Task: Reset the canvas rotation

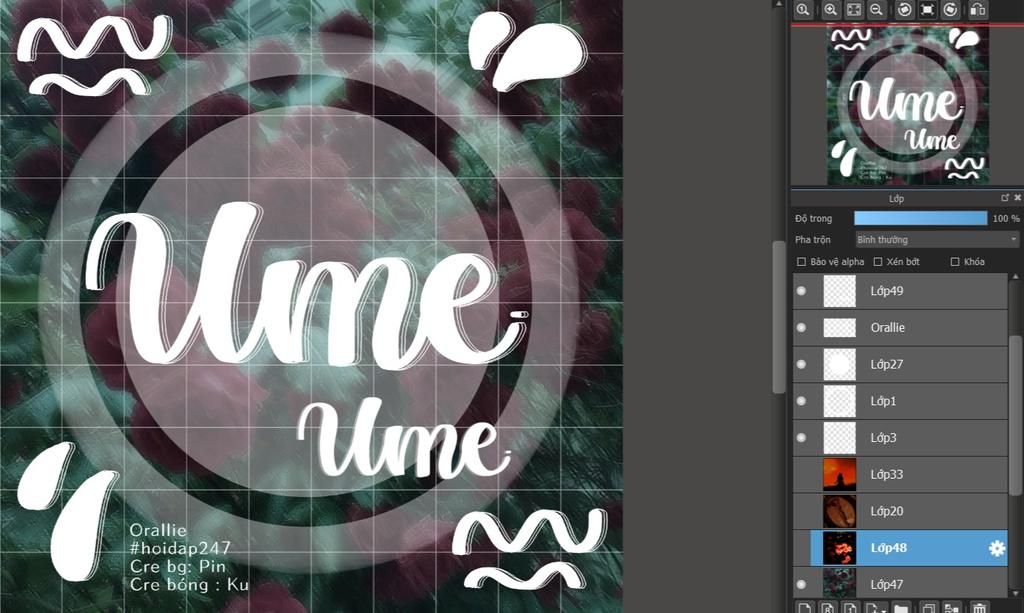Action: tap(927, 9)
